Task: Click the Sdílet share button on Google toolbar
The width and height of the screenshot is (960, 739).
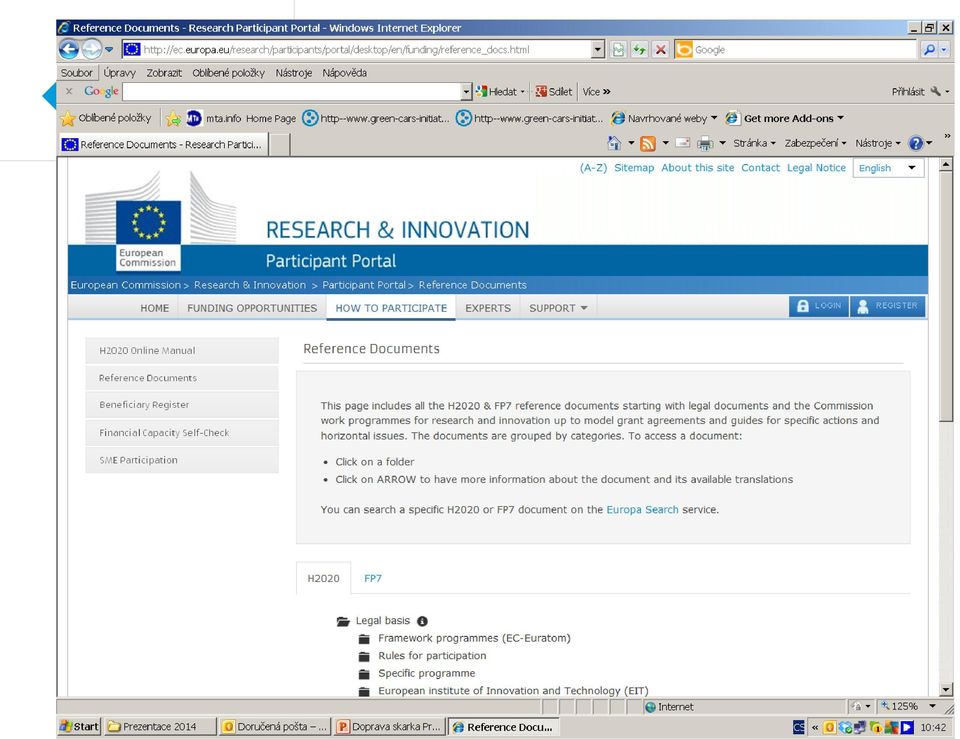Action: [x=554, y=91]
